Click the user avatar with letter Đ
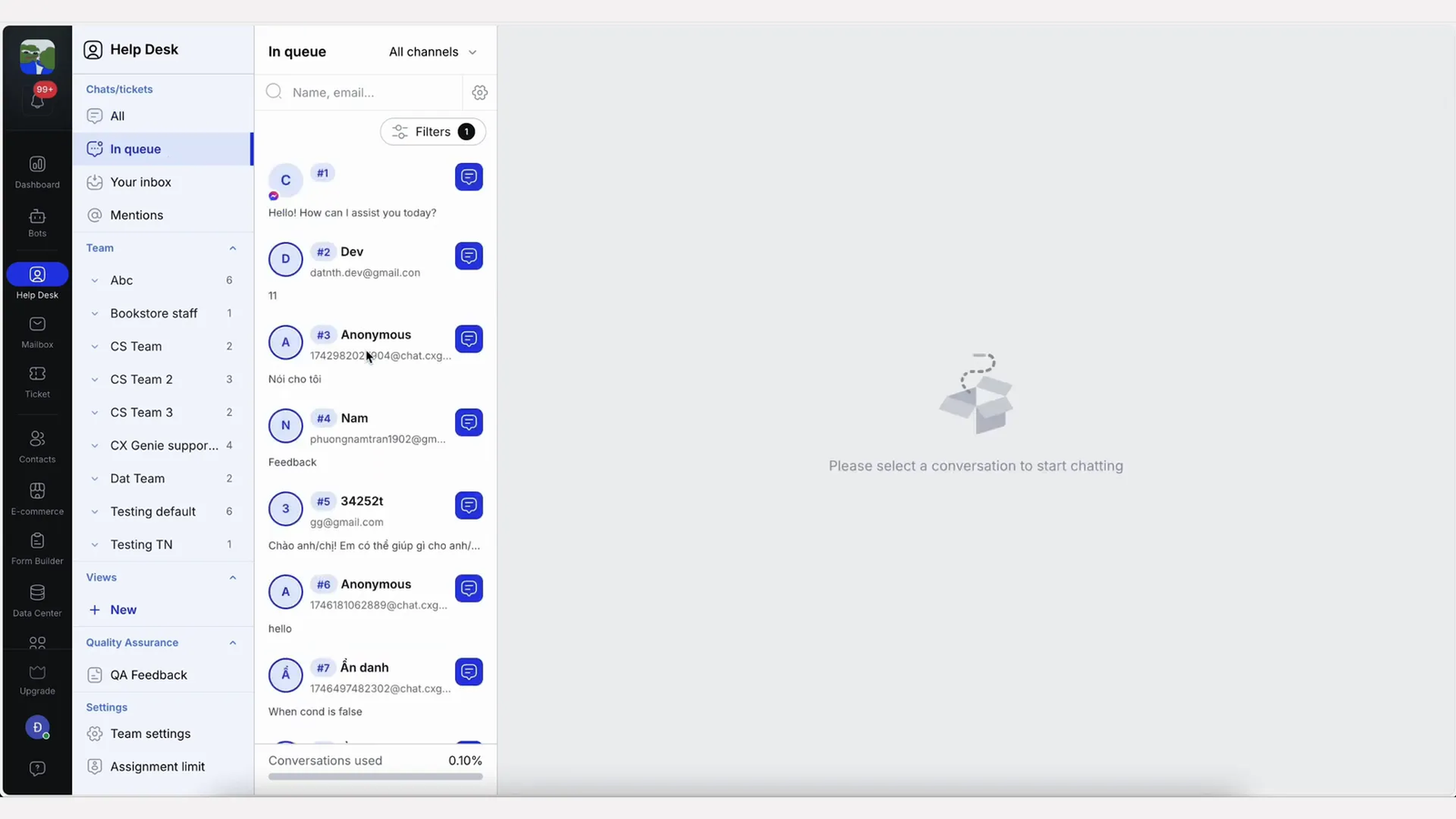1456x819 pixels. pyautogui.click(x=37, y=727)
